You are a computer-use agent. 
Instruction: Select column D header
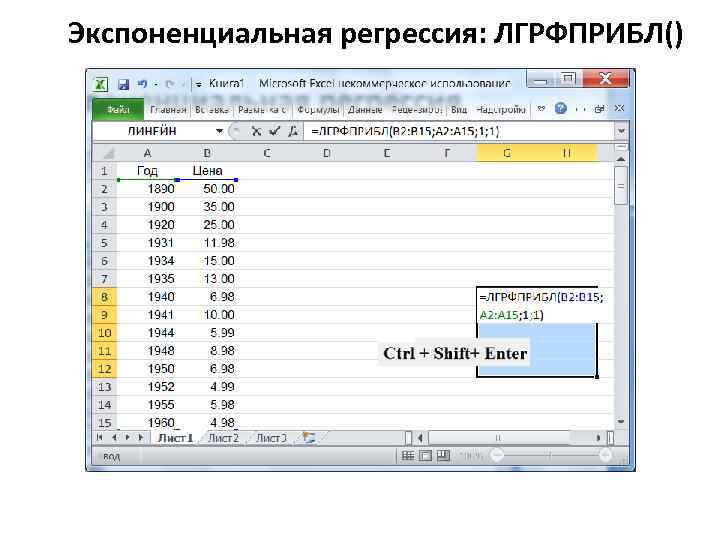coord(327,153)
